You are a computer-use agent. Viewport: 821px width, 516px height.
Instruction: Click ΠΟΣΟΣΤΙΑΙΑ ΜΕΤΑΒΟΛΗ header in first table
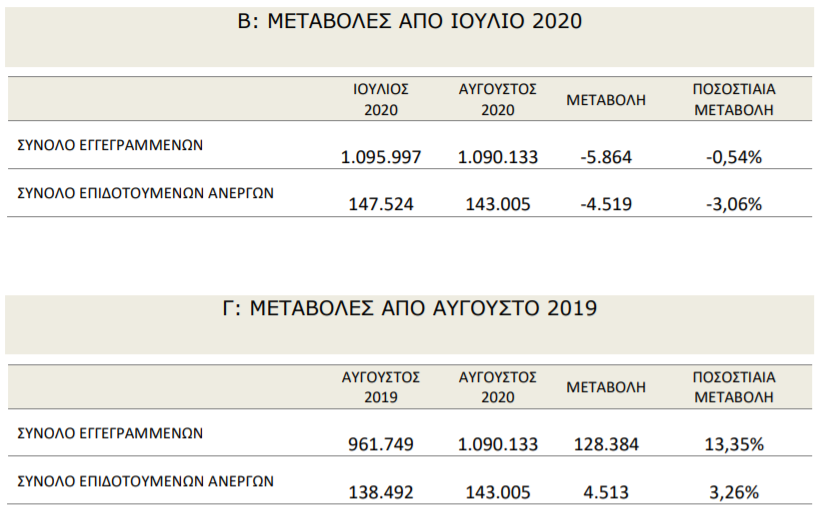[x=734, y=100]
